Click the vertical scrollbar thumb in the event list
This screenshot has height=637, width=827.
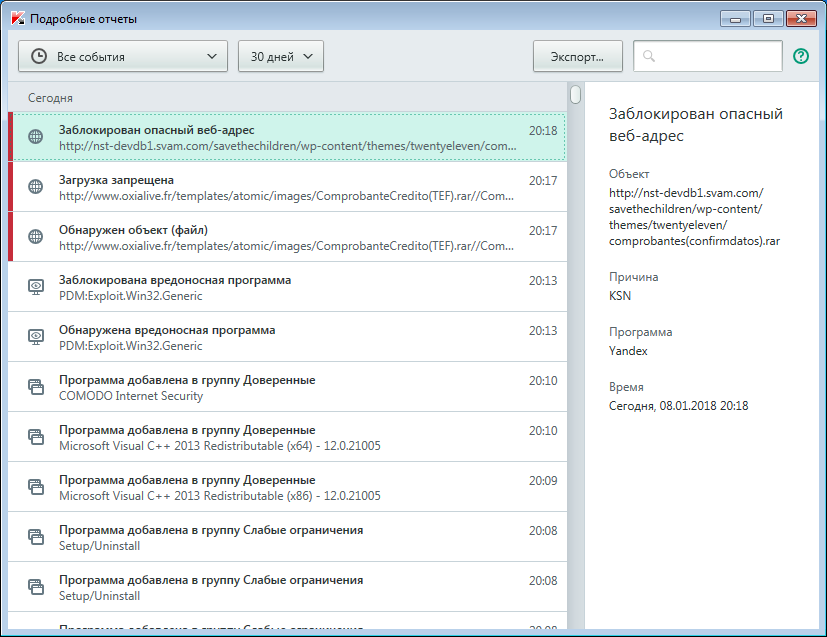click(575, 95)
